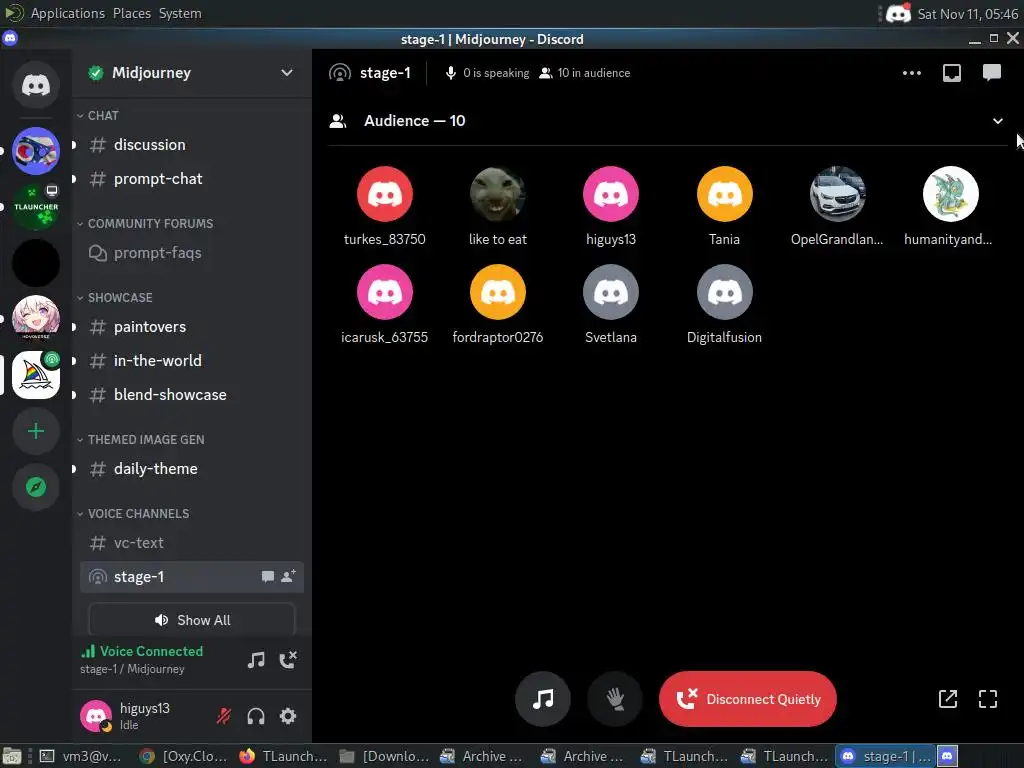The height and width of the screenshot is (768, 1024).
Task: Open inbox icon in stage header
Action: (x=952, y=73)
